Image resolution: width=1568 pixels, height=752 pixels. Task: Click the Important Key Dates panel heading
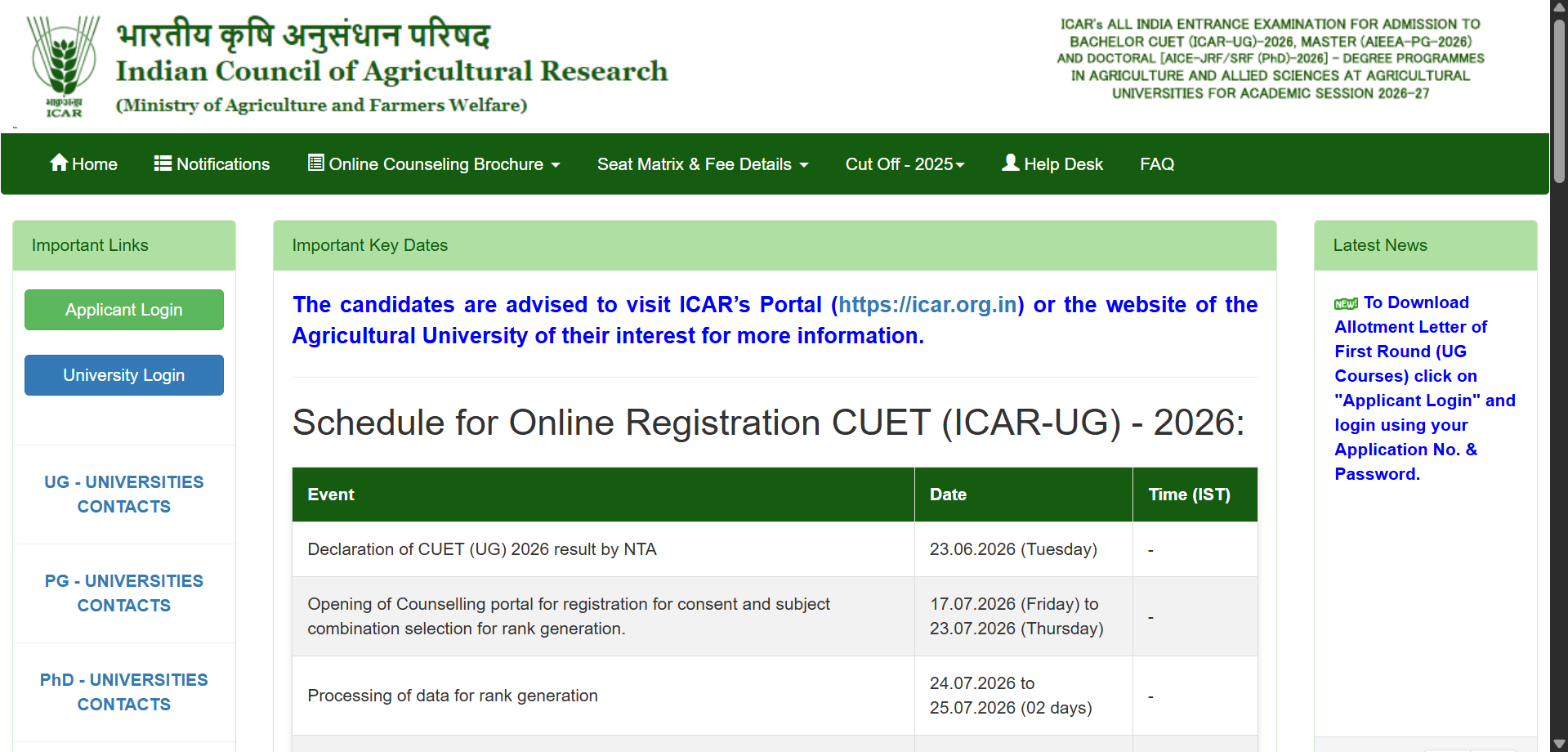[370, 245]
